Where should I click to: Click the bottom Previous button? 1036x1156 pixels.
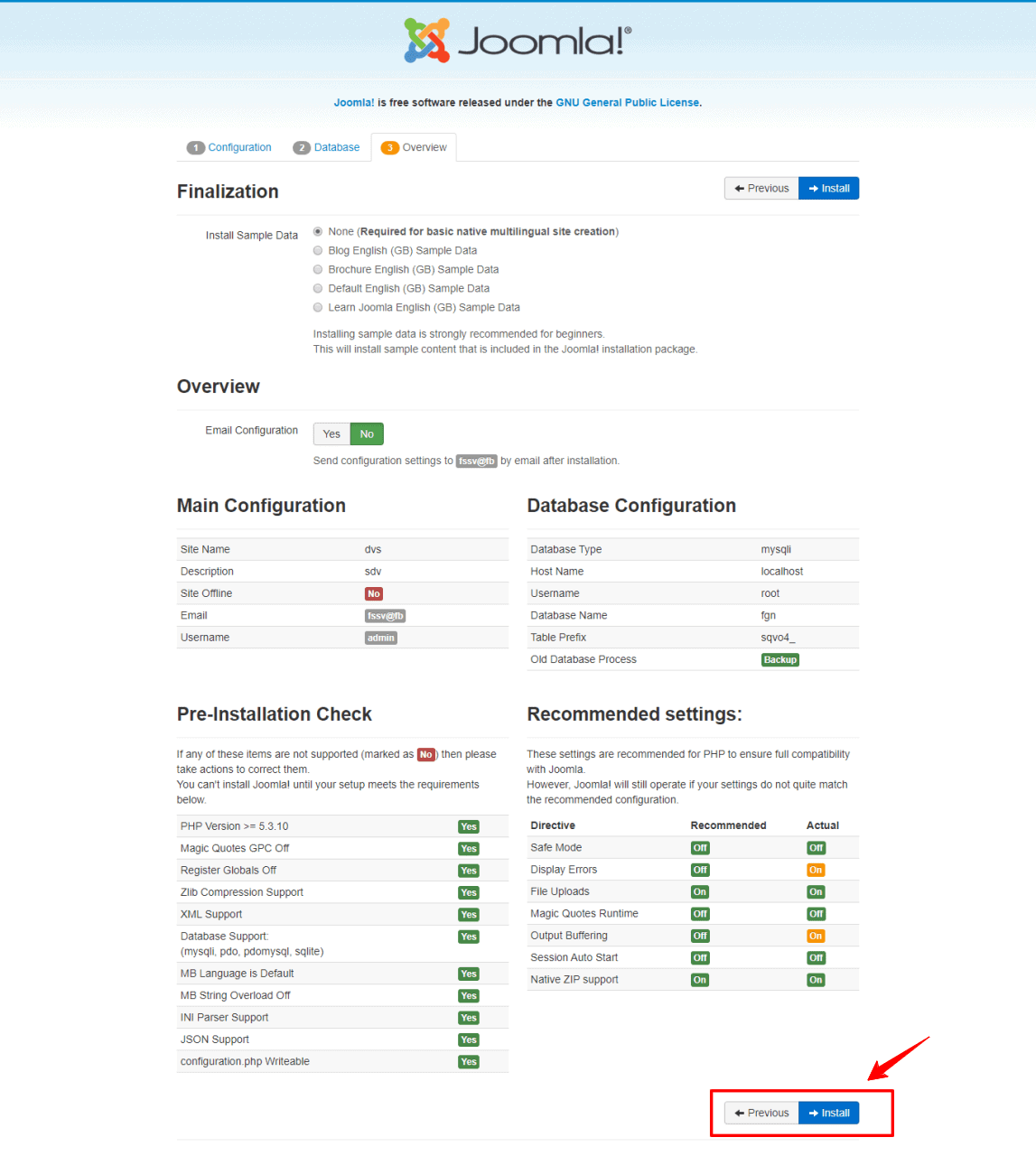(x=761, y=1114)
